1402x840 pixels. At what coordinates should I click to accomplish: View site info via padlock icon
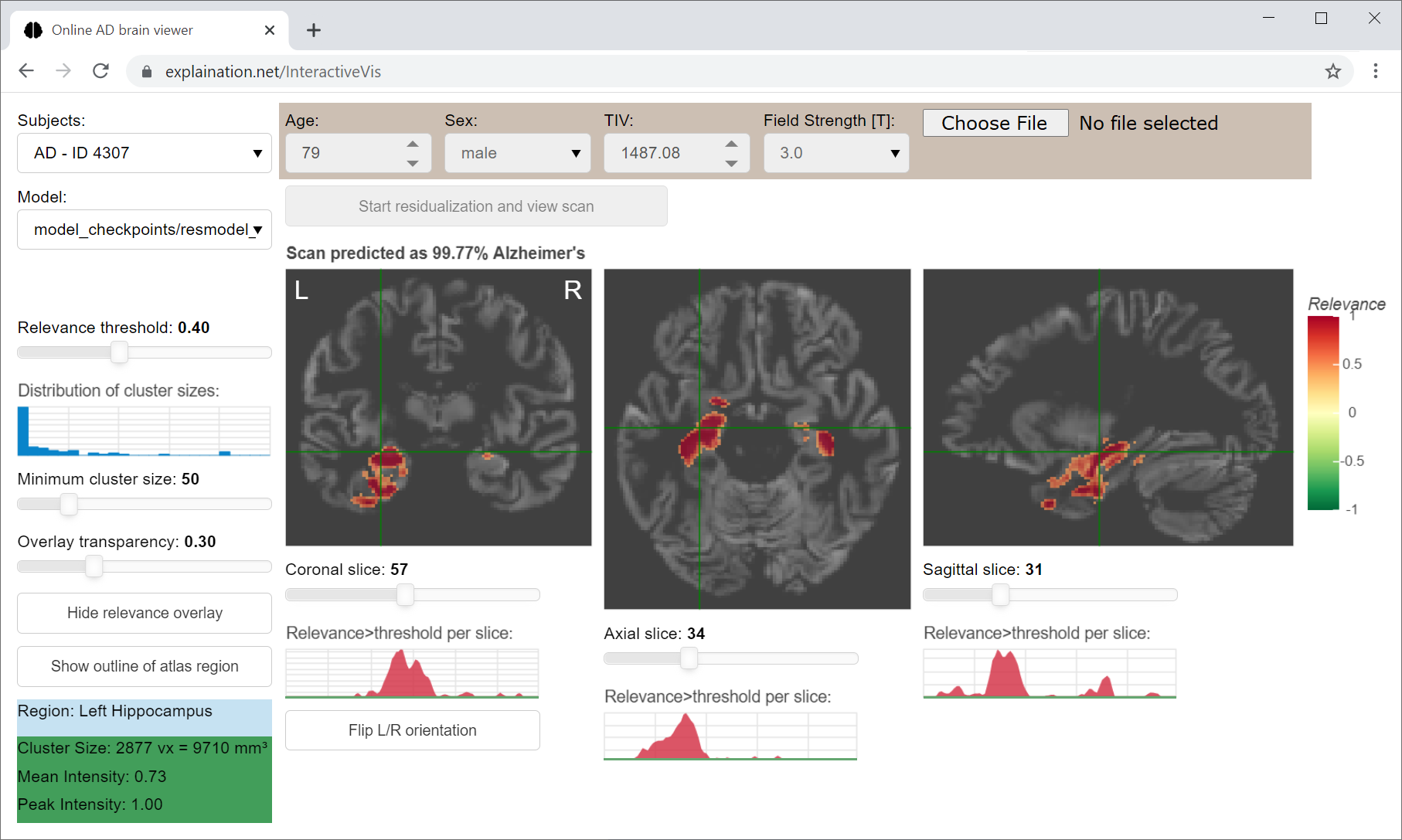tap(146, 72)
